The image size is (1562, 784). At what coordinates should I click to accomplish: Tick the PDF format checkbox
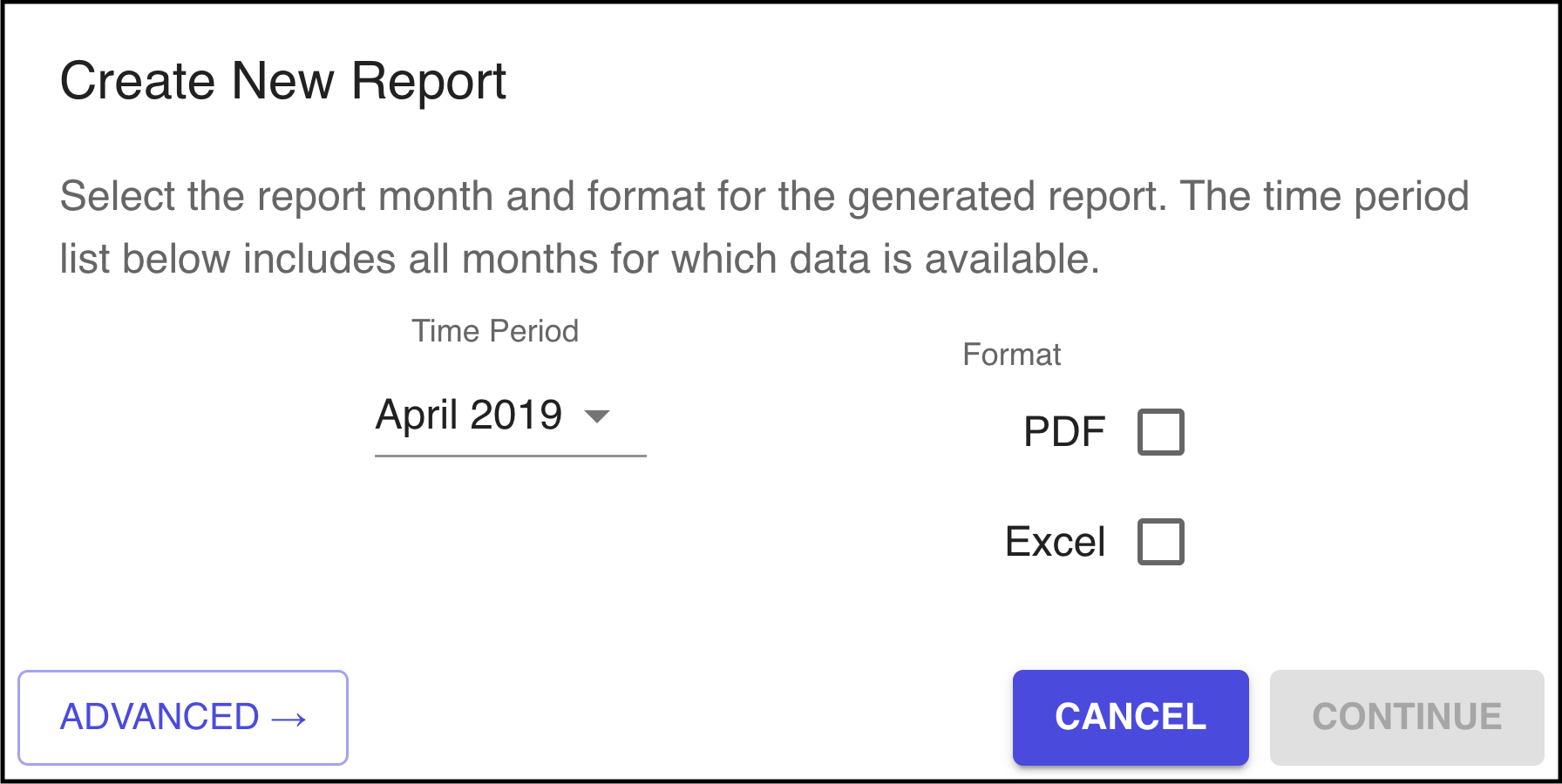[x=1160, y=432]
